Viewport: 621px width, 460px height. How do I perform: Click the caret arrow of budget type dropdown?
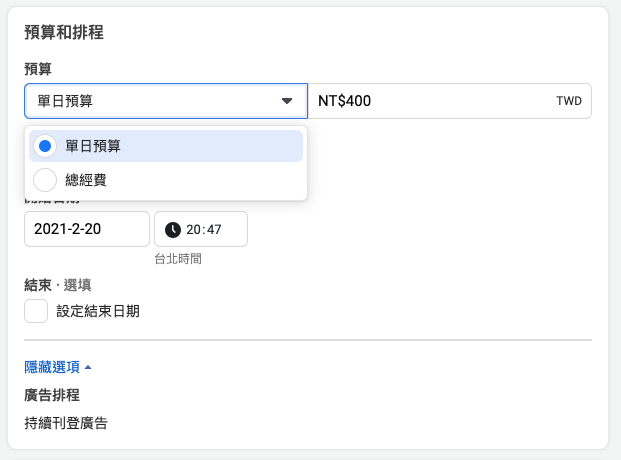click(287, 101)
